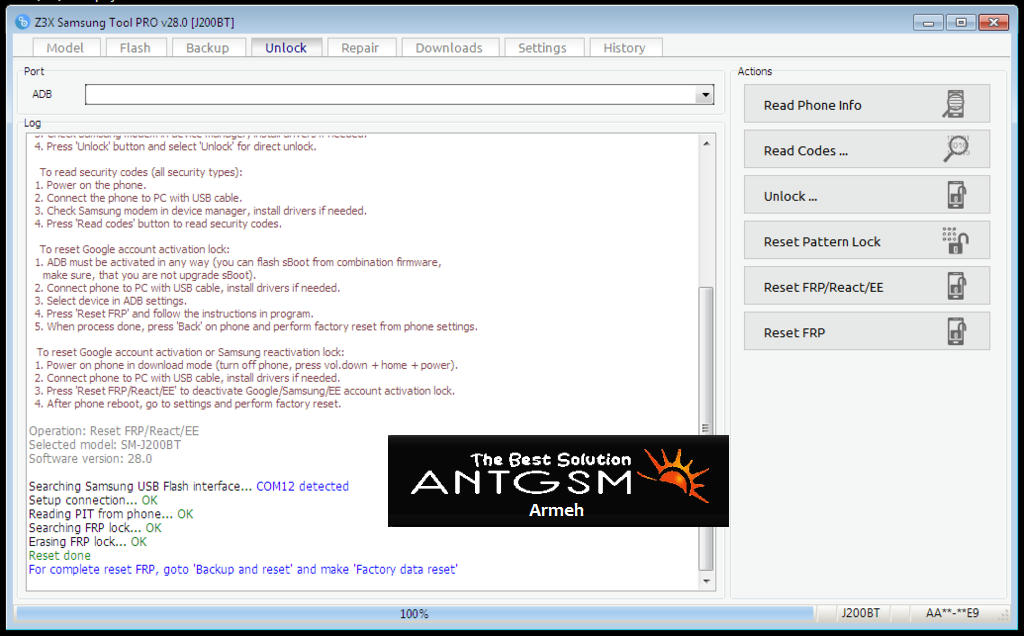Click the Read Codes... button label
Image resolution: width=1024 pixels, height=636 pixels.
[806, 151]
